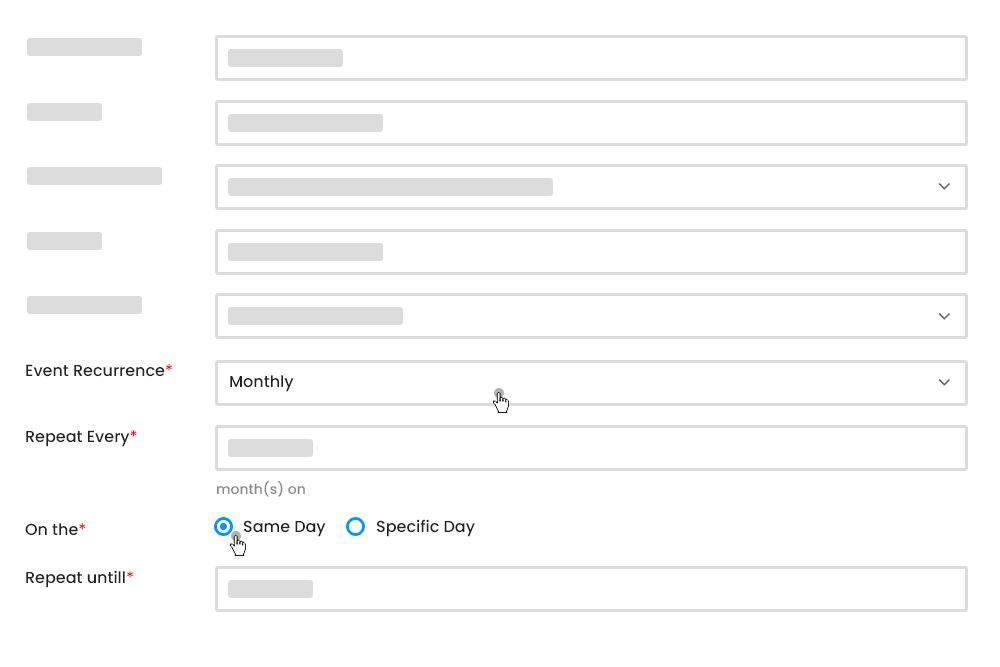Image resolution: width=1000 pixels, height=667 pixels.
Task: Click the second input field of the form
Action: (x=590, y=122)
